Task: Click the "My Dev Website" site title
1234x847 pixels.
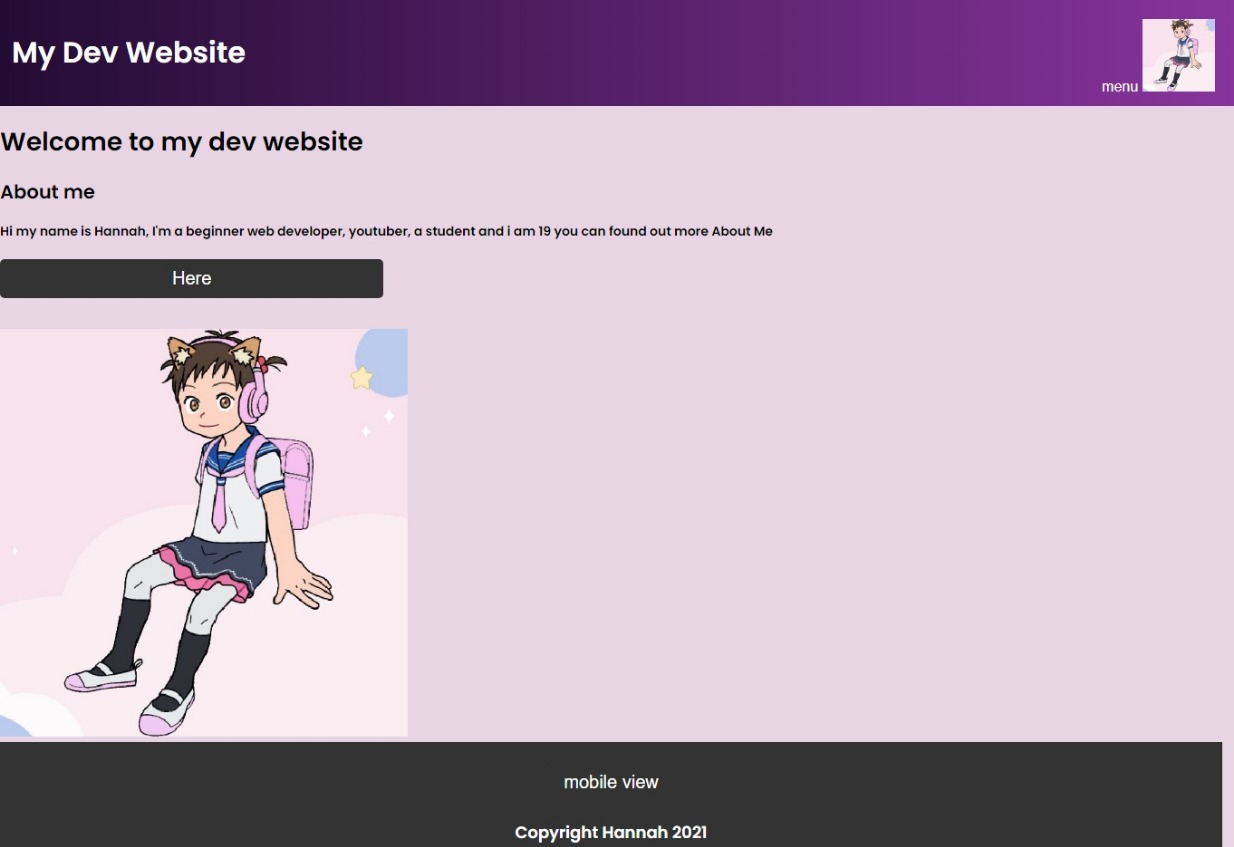Action: point(129,53)
